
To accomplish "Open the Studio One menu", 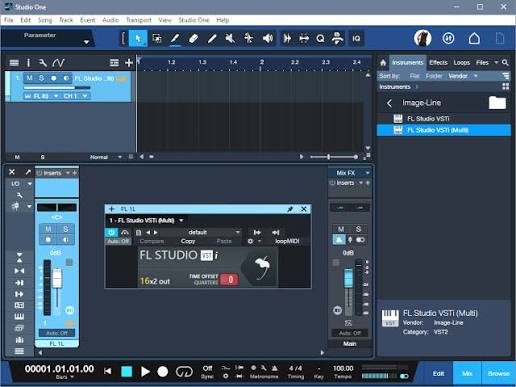I will click(194, 20).
